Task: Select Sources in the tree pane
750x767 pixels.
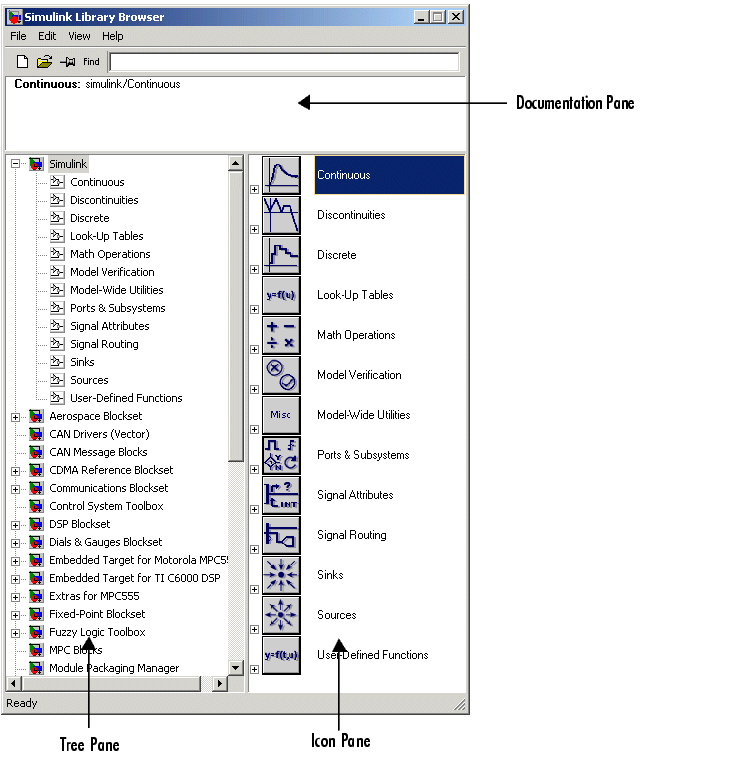Action: click(x=89, y=380)
